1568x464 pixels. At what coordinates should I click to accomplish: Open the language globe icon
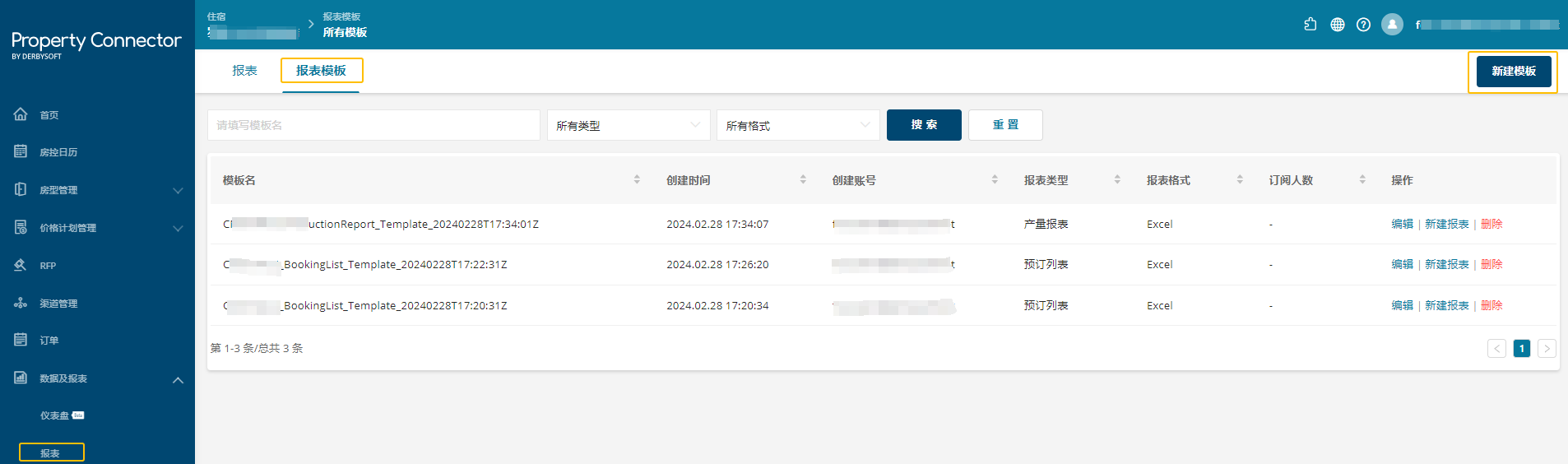[x=1338, y=25]
